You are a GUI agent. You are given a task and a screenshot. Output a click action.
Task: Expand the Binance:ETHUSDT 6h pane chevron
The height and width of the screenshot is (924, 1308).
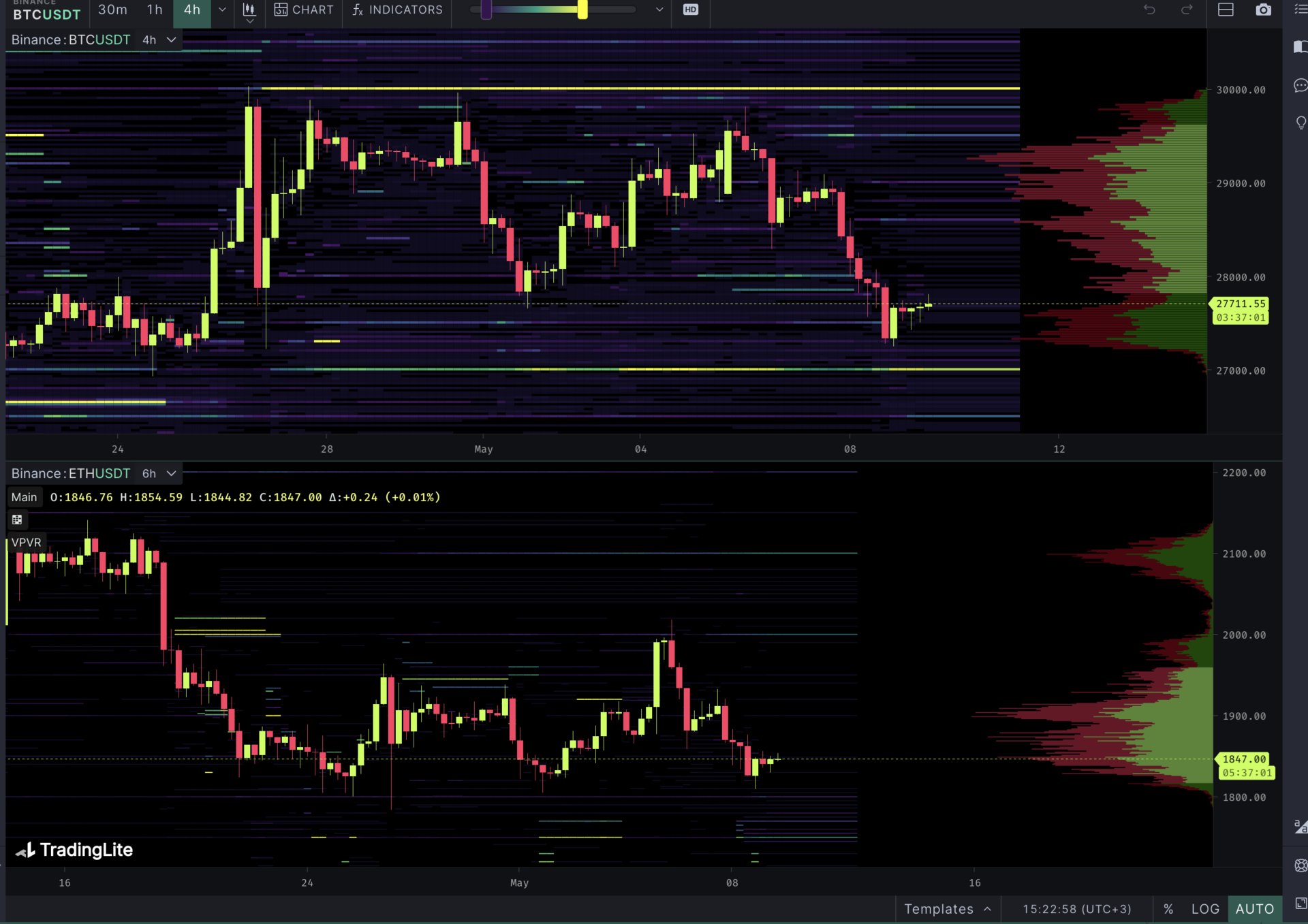[172, 473]
